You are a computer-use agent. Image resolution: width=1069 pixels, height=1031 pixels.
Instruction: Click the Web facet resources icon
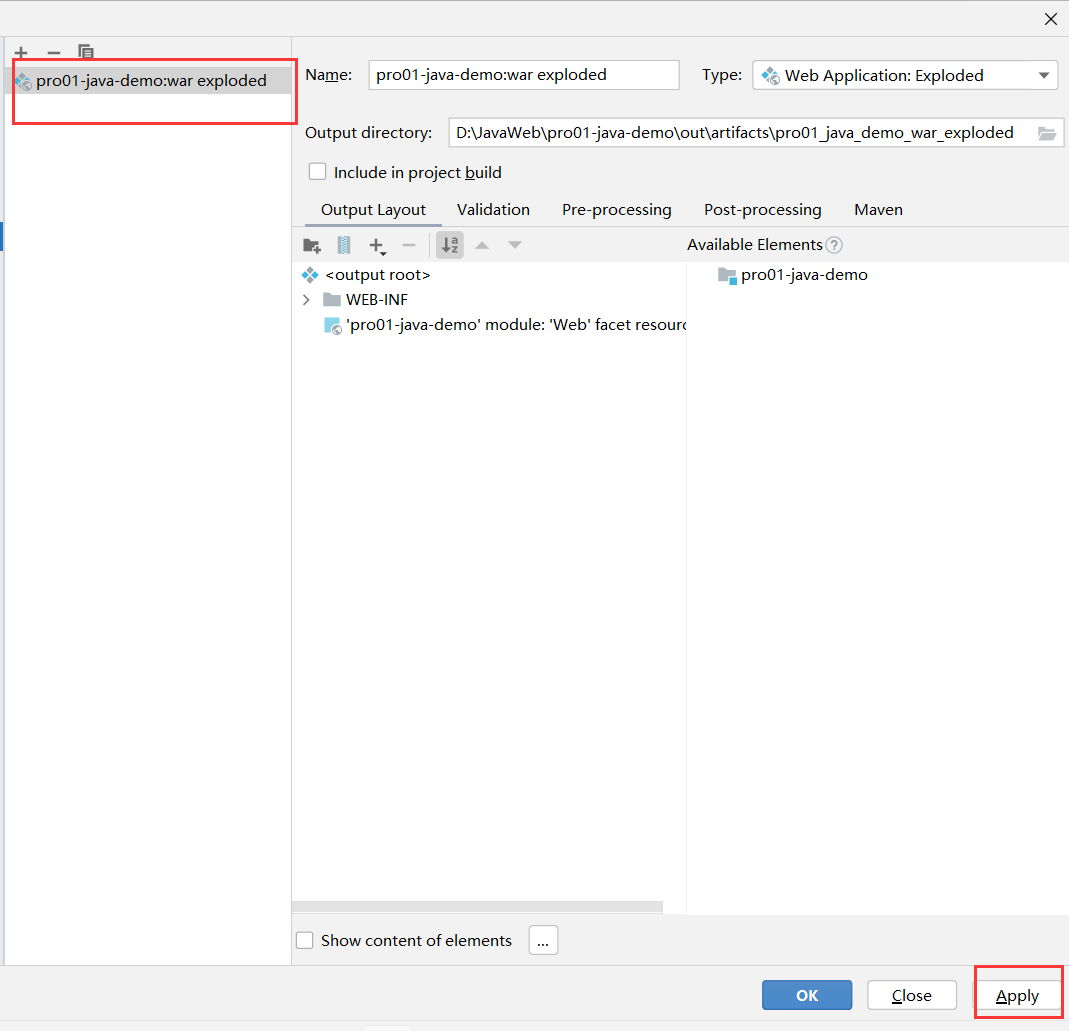coord(333,326)
